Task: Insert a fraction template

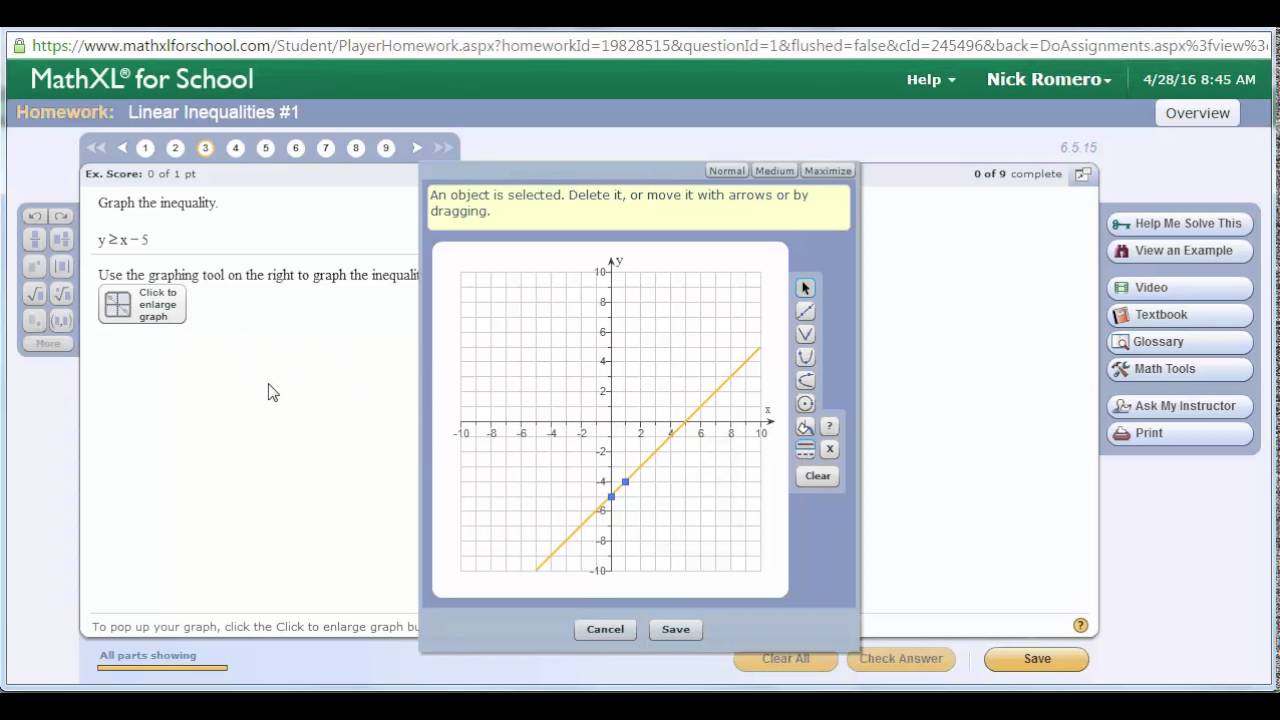Action: point(35,239)
